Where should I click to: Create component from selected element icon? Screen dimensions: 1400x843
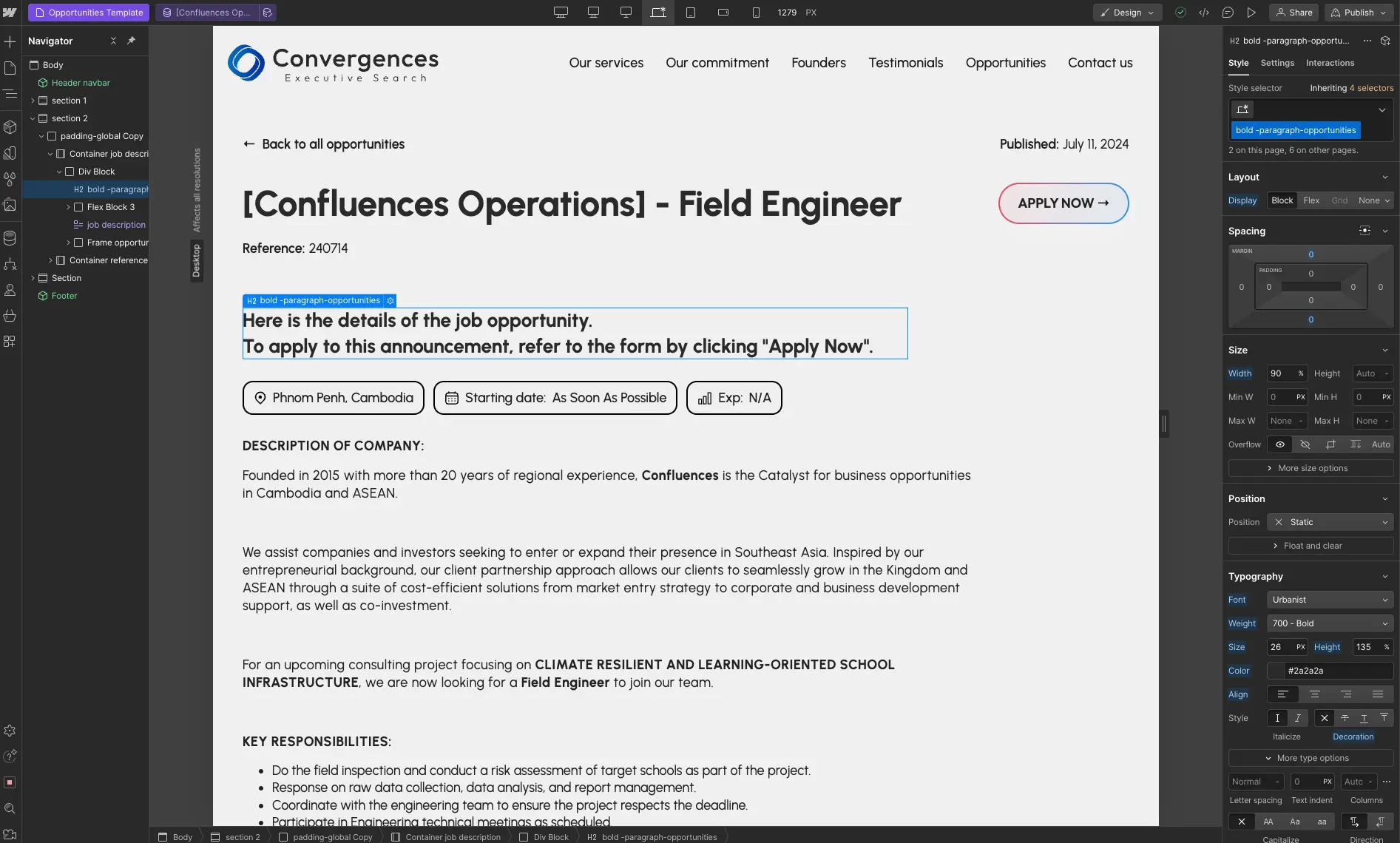(x=1385, y=41)
